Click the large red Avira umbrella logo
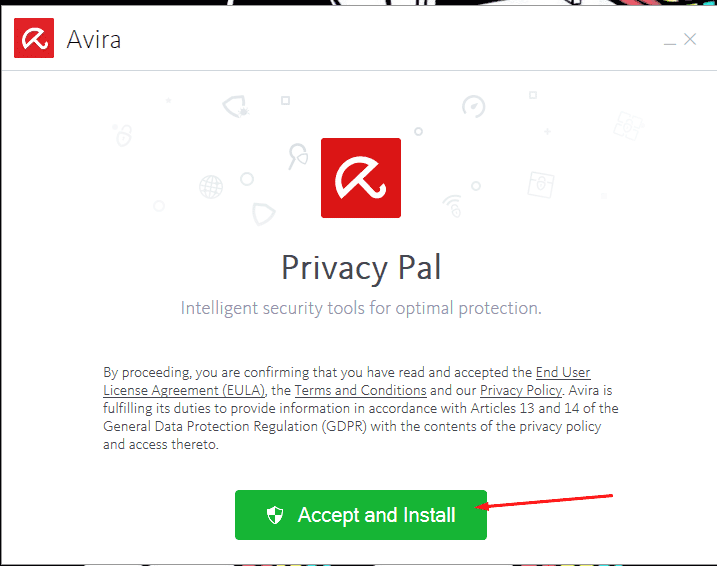Viewport: 717px width, 566px height. point(361,178)
